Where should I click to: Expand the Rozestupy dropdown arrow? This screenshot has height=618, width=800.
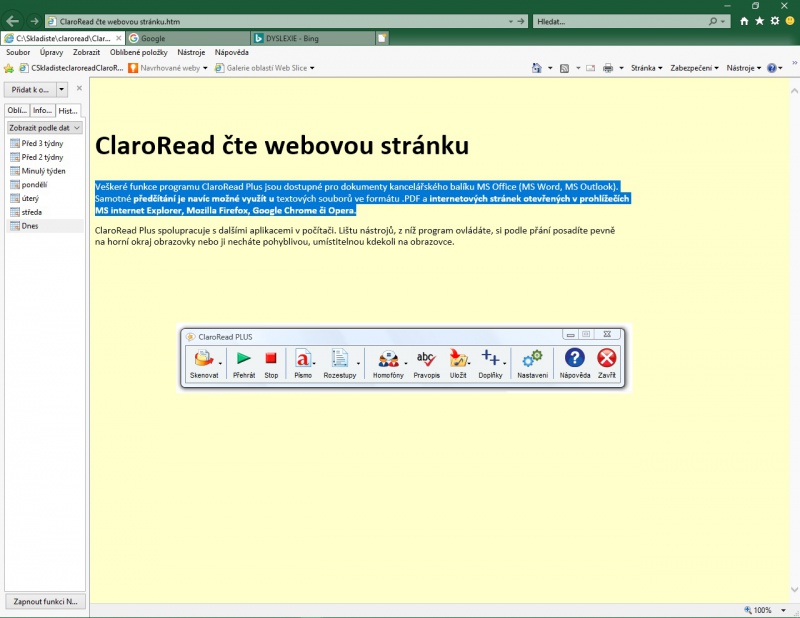click(358, 363)
